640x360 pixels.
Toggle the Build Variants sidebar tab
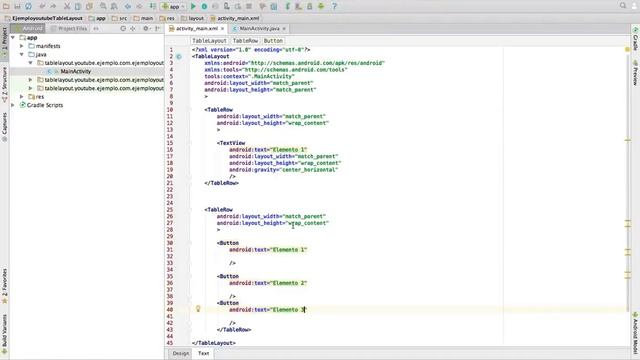pos(4,333)
